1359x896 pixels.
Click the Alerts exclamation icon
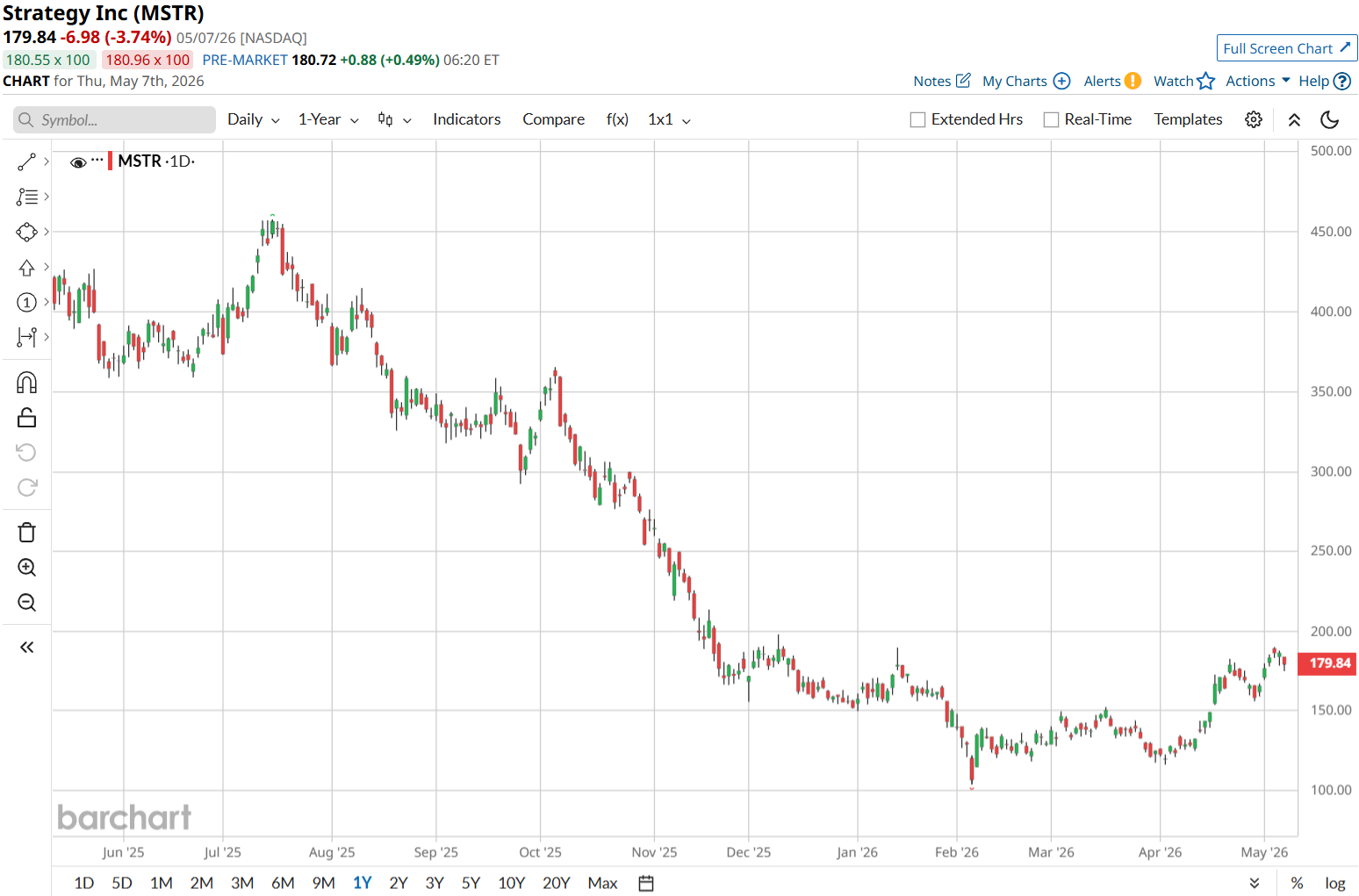point(1132,81)
